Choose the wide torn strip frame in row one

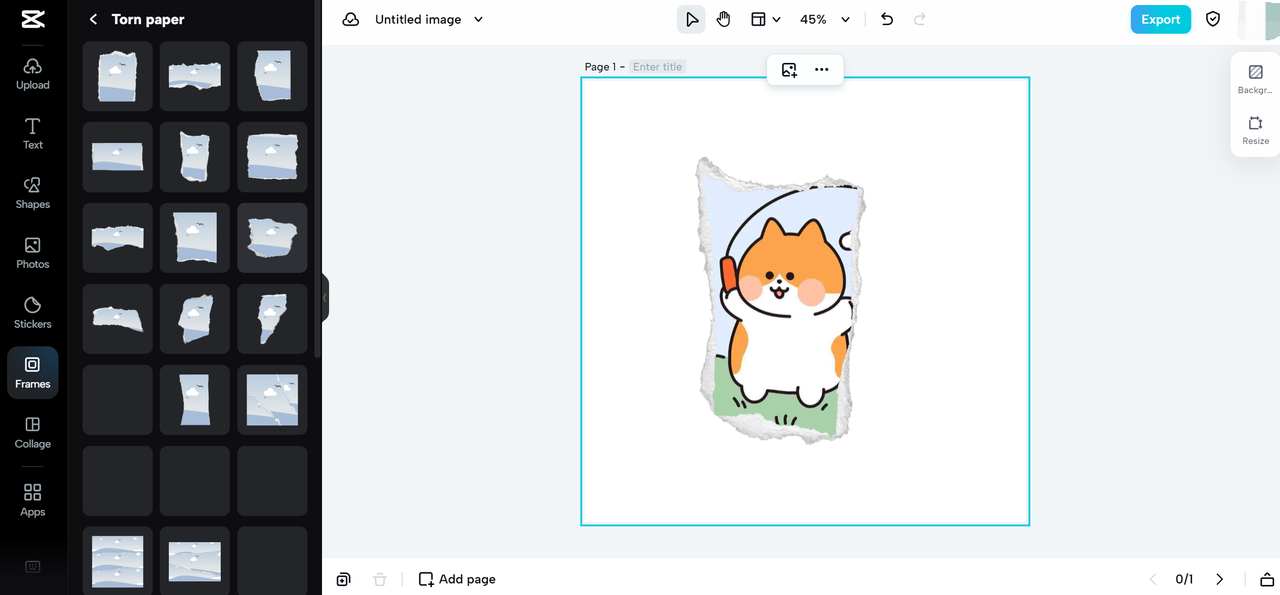point(195,76)
